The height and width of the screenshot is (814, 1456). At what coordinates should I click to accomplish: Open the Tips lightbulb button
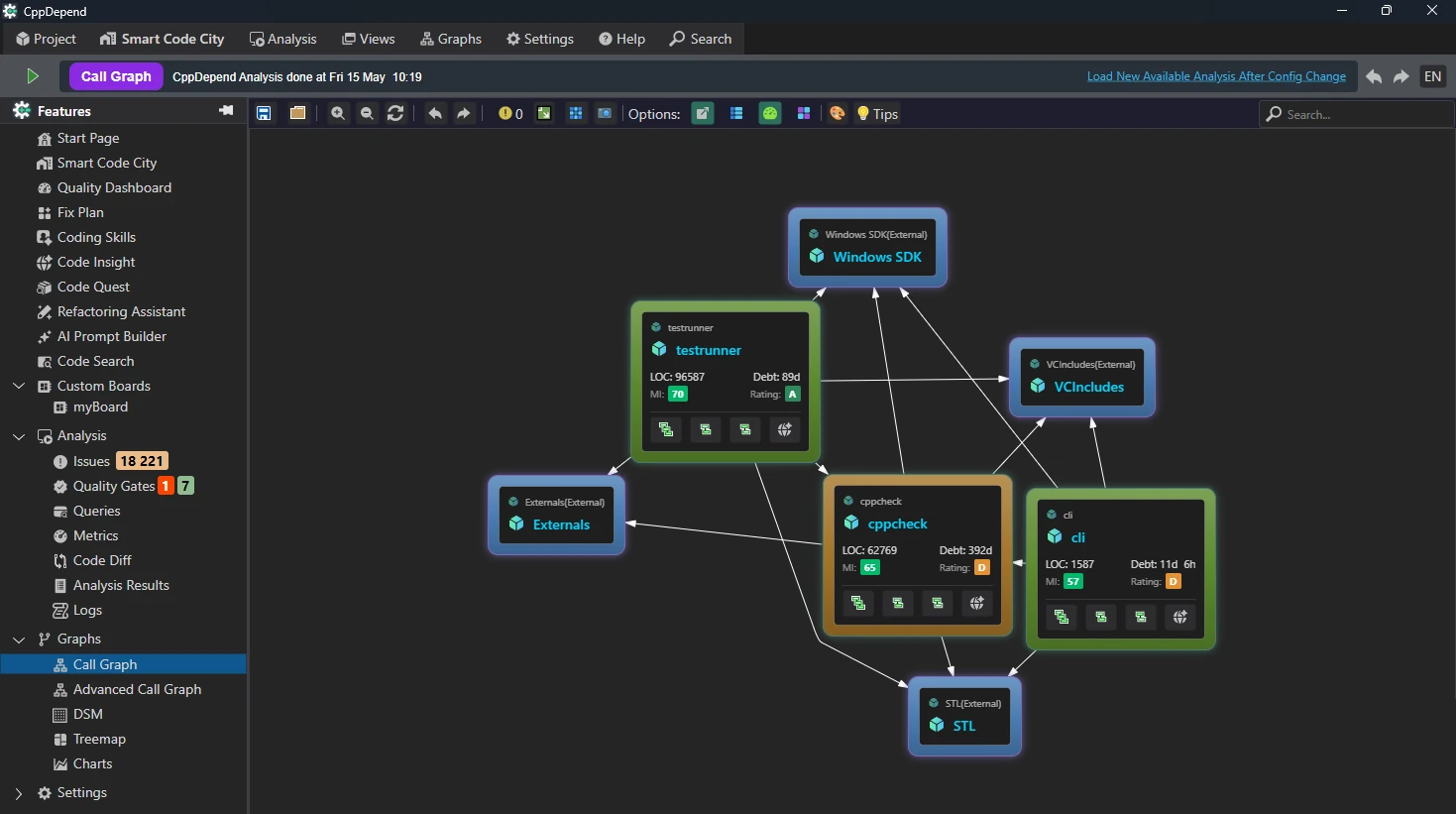coord(878,114)
